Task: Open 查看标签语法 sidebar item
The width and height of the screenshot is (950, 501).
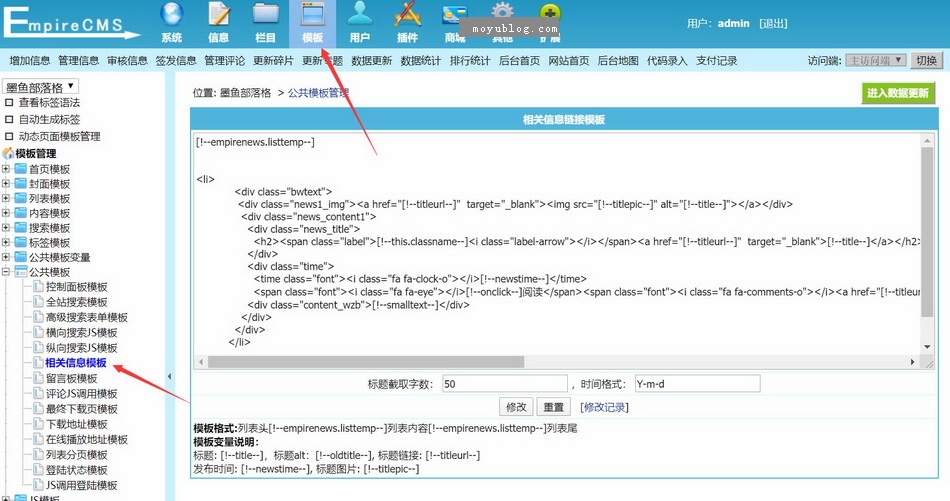Action: click(49, 102)
